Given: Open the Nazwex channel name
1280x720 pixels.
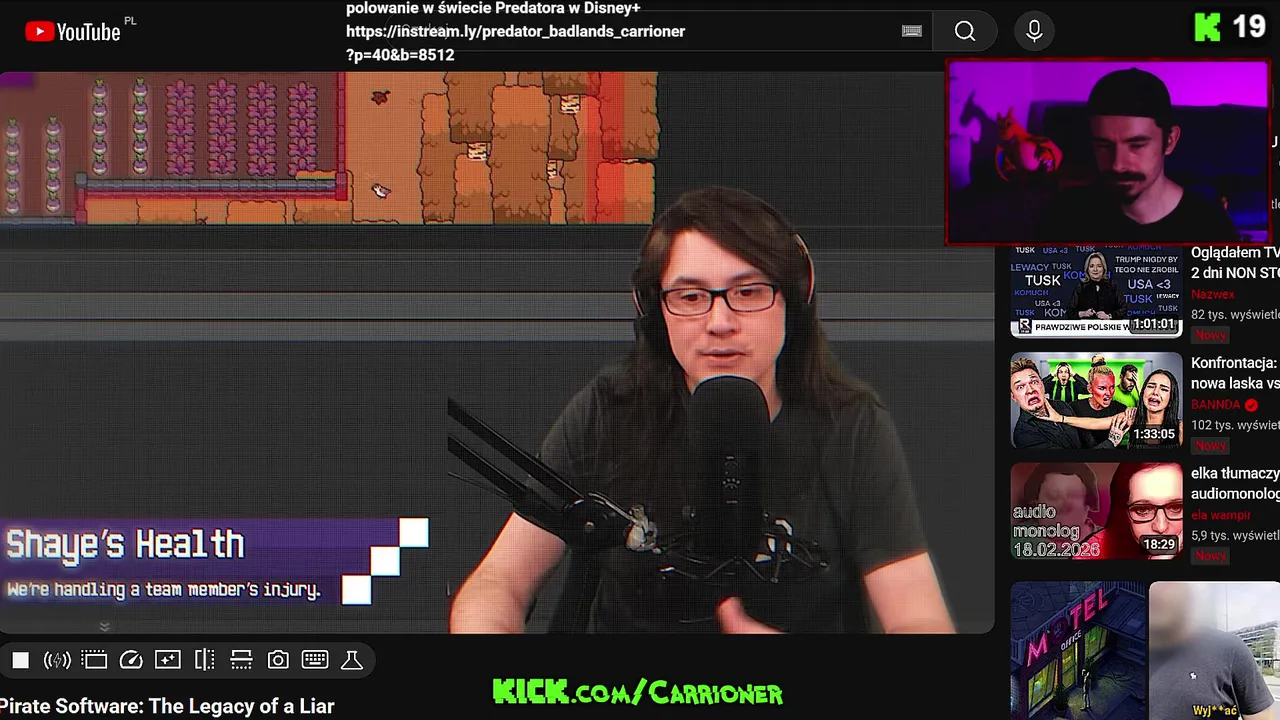Looking at the screenshot, I should point(1213,294).
